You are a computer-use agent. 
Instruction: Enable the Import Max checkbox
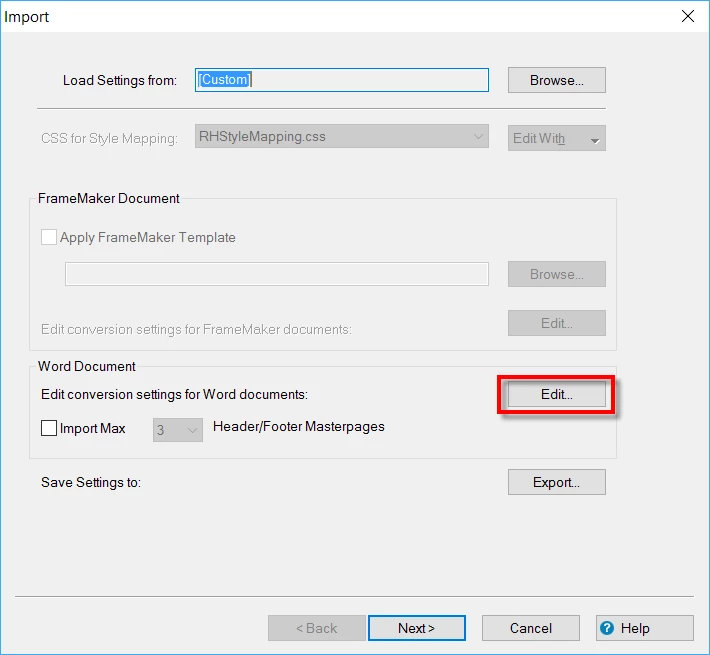(x=49, y=428)
